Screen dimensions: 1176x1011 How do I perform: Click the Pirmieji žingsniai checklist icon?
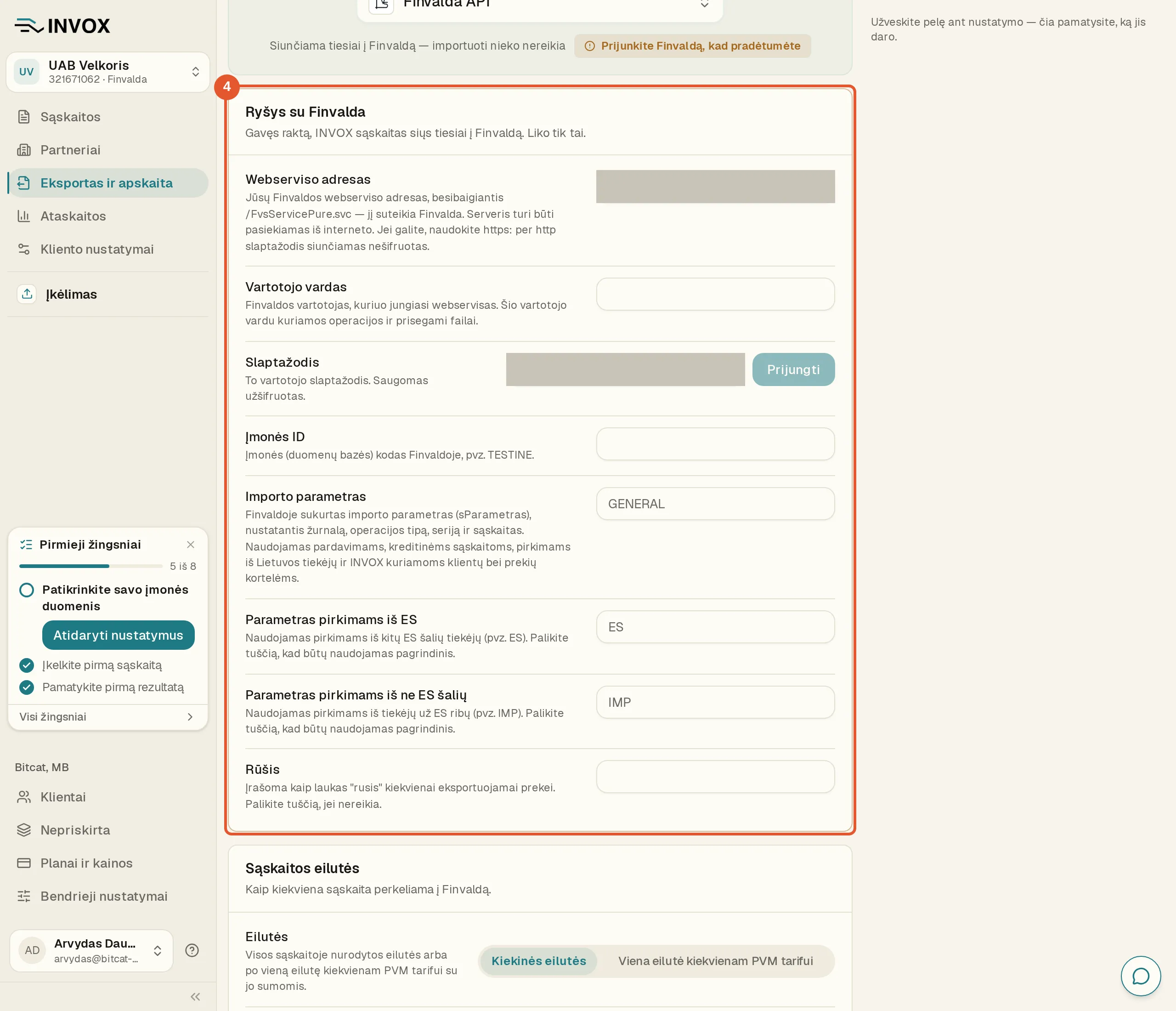[x=26, y=545]
